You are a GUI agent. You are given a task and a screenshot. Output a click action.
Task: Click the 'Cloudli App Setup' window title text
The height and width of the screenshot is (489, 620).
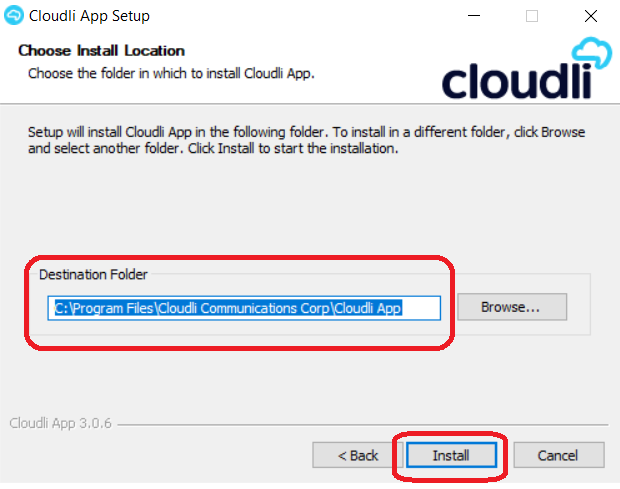(x=89, y=16)
